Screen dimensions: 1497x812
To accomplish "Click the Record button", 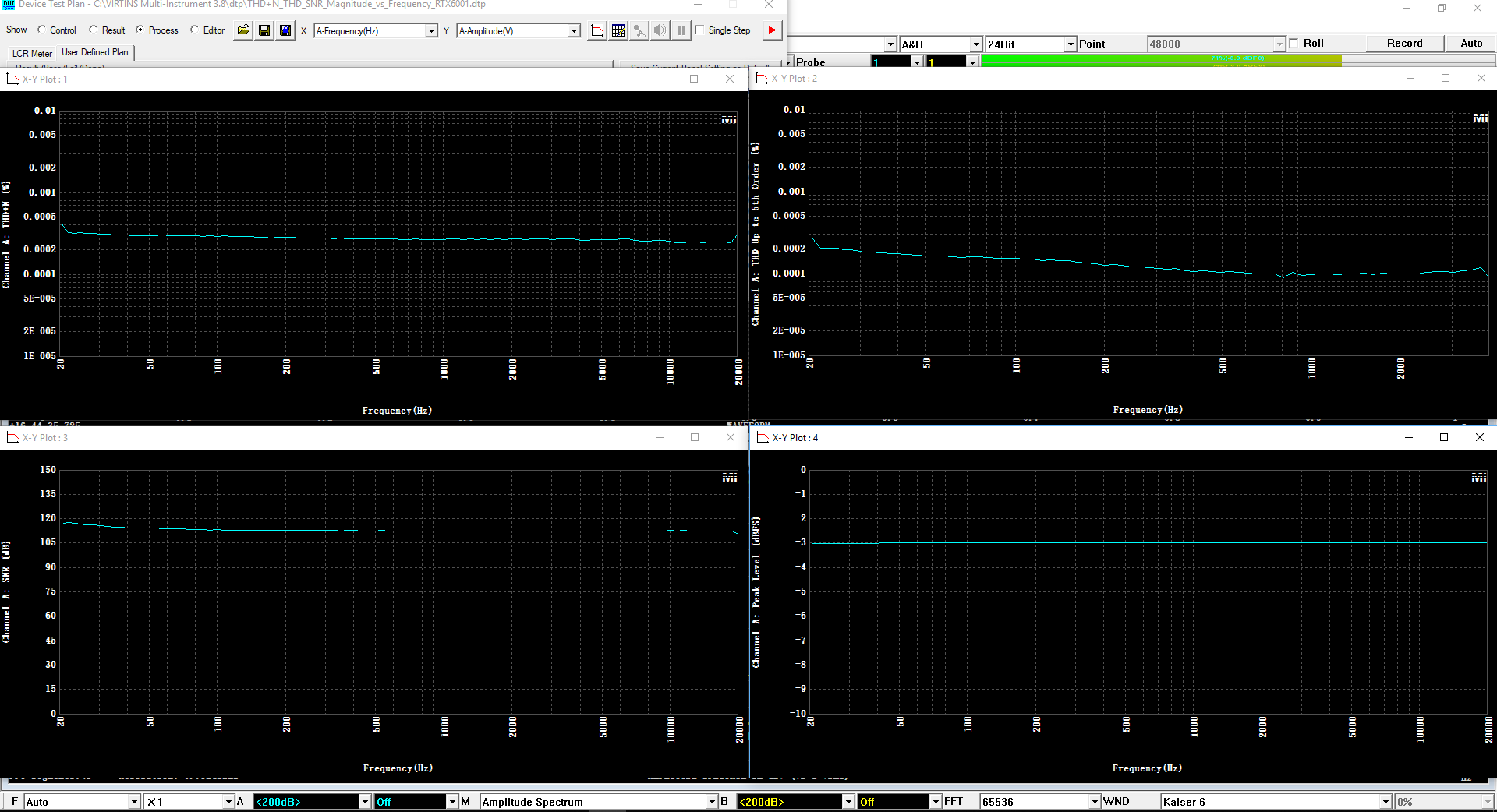I will [1404, 44].
